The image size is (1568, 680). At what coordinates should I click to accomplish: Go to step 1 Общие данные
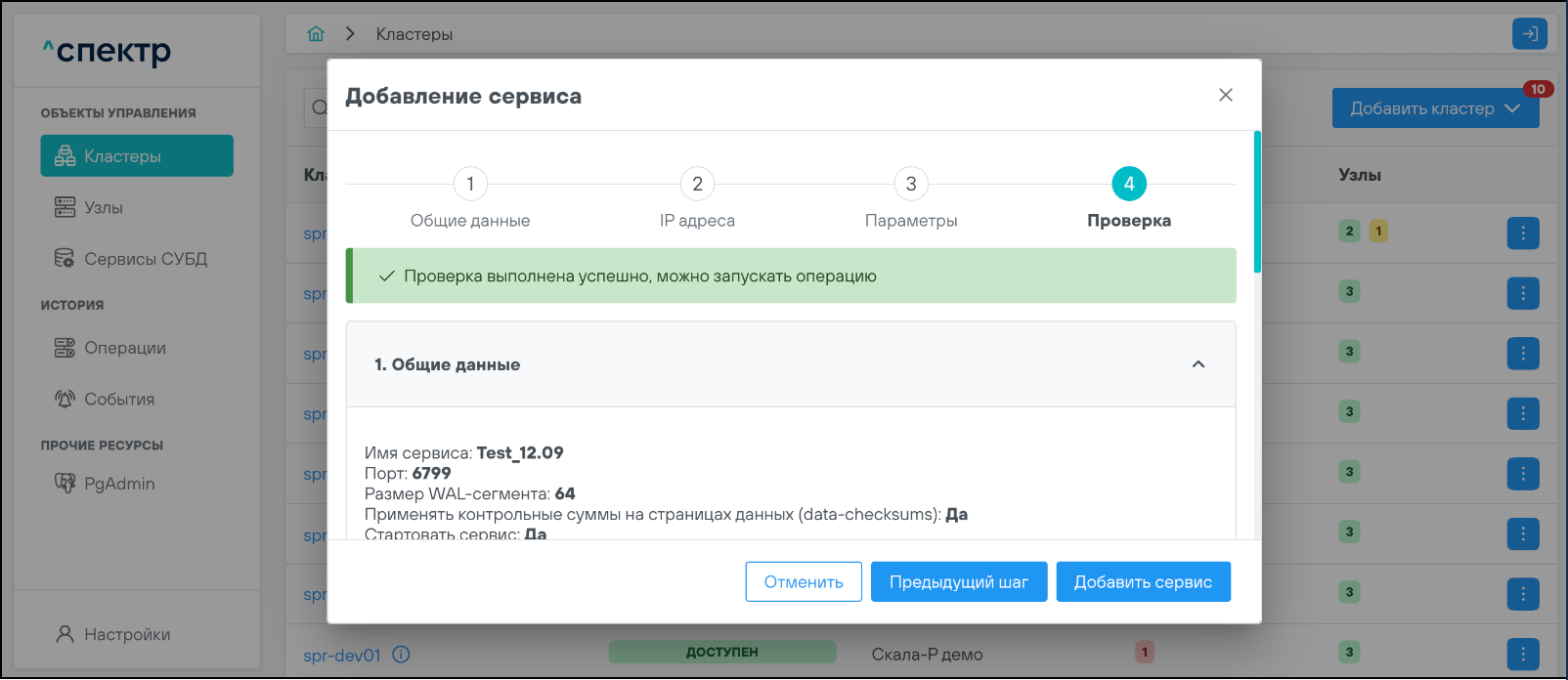click(x=470, y=184)
